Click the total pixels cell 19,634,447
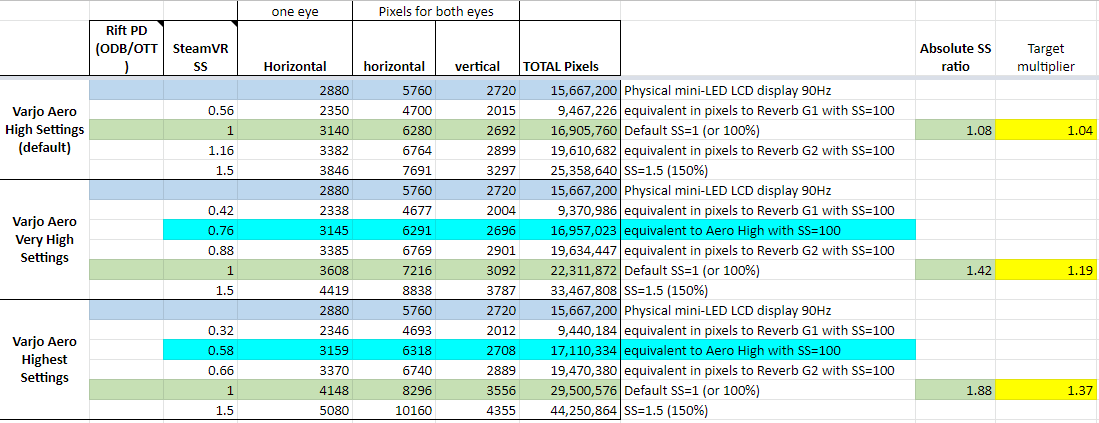1099x423 pixels. coord(570,250)
